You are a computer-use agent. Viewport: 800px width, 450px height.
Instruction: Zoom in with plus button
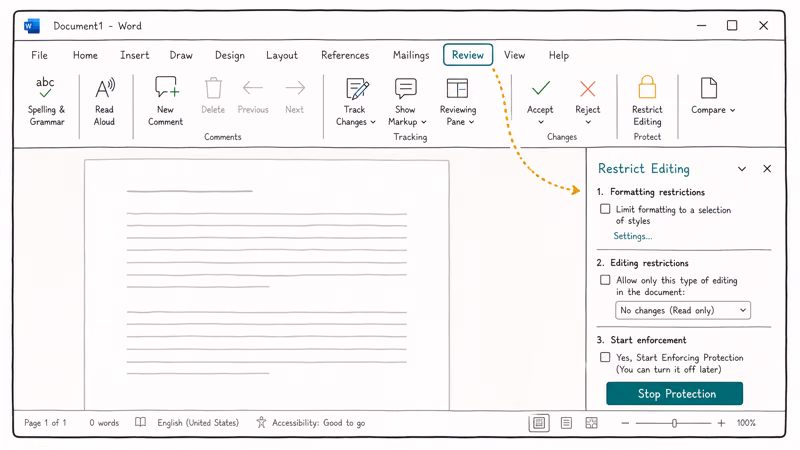click(x=721, y=423)
